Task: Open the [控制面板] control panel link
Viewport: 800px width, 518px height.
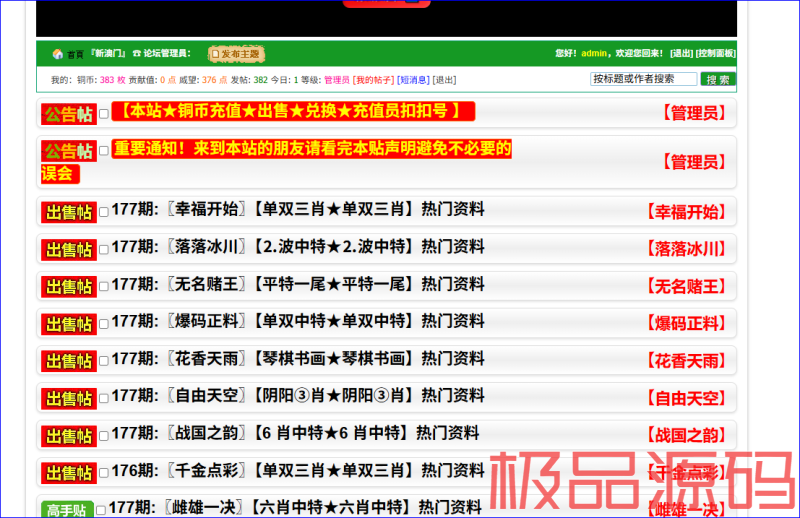Action: [x=715, y=53]
